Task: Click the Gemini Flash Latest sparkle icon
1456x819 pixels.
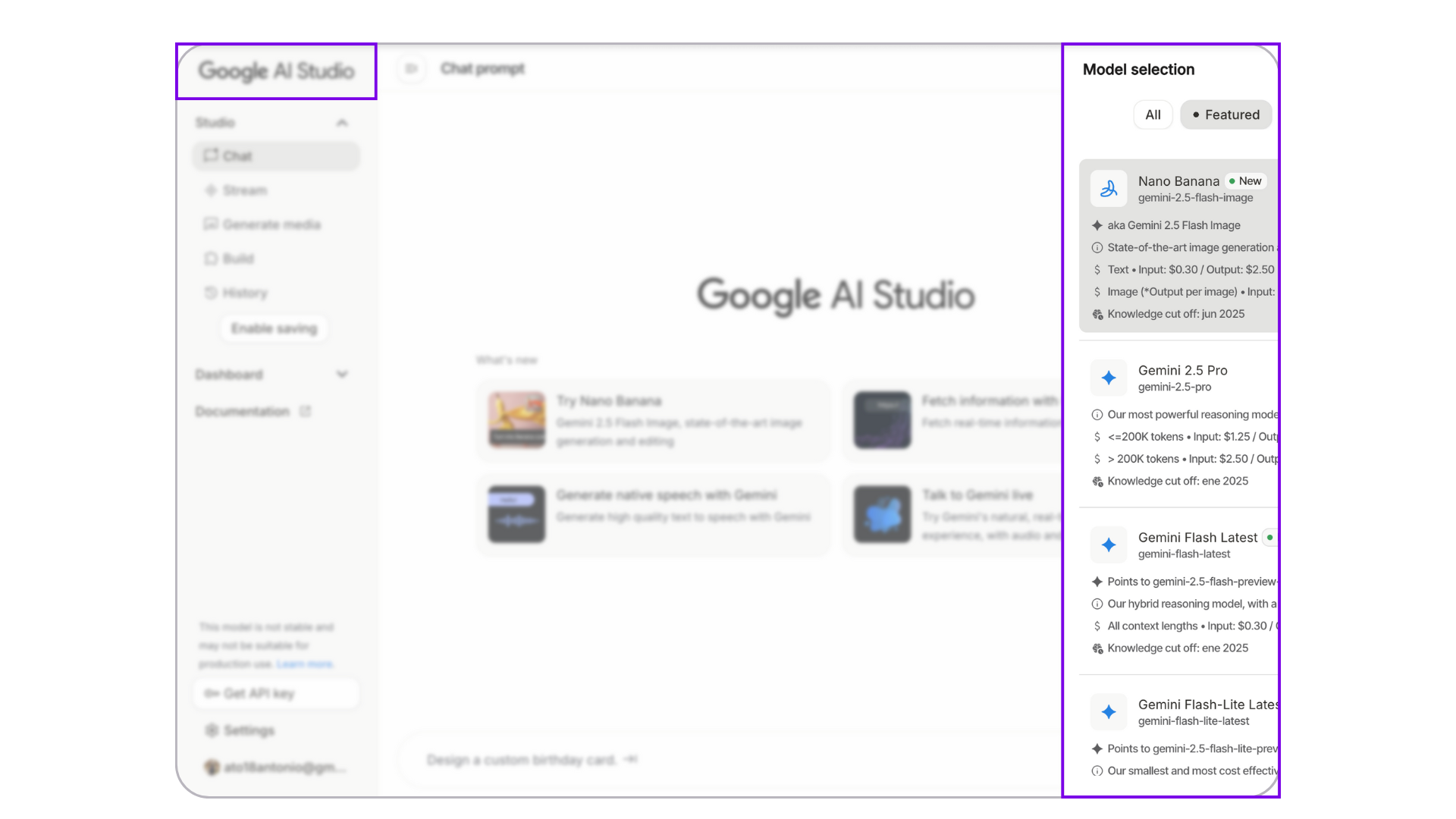Action: click(1109, 544)
